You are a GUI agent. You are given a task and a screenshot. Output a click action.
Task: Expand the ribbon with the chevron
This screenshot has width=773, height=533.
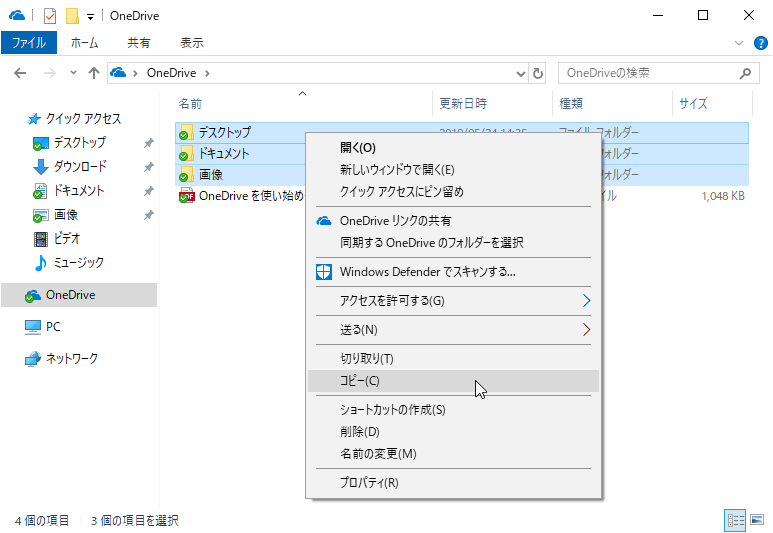738,43
